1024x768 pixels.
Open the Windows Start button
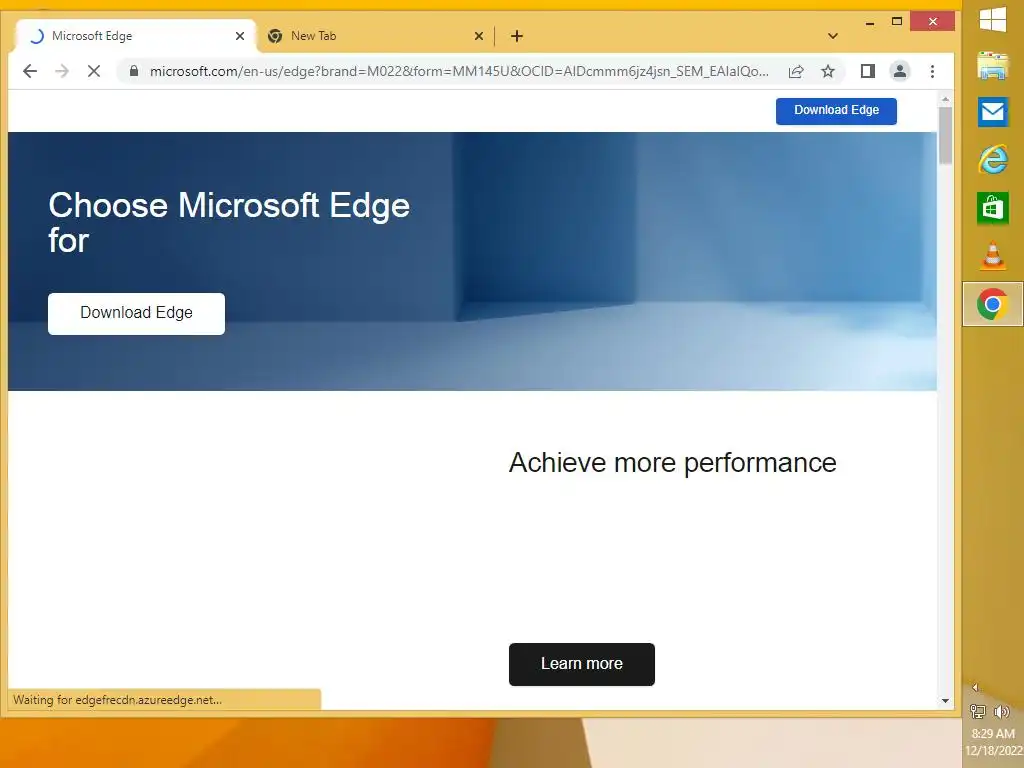(x=993, y=20)
